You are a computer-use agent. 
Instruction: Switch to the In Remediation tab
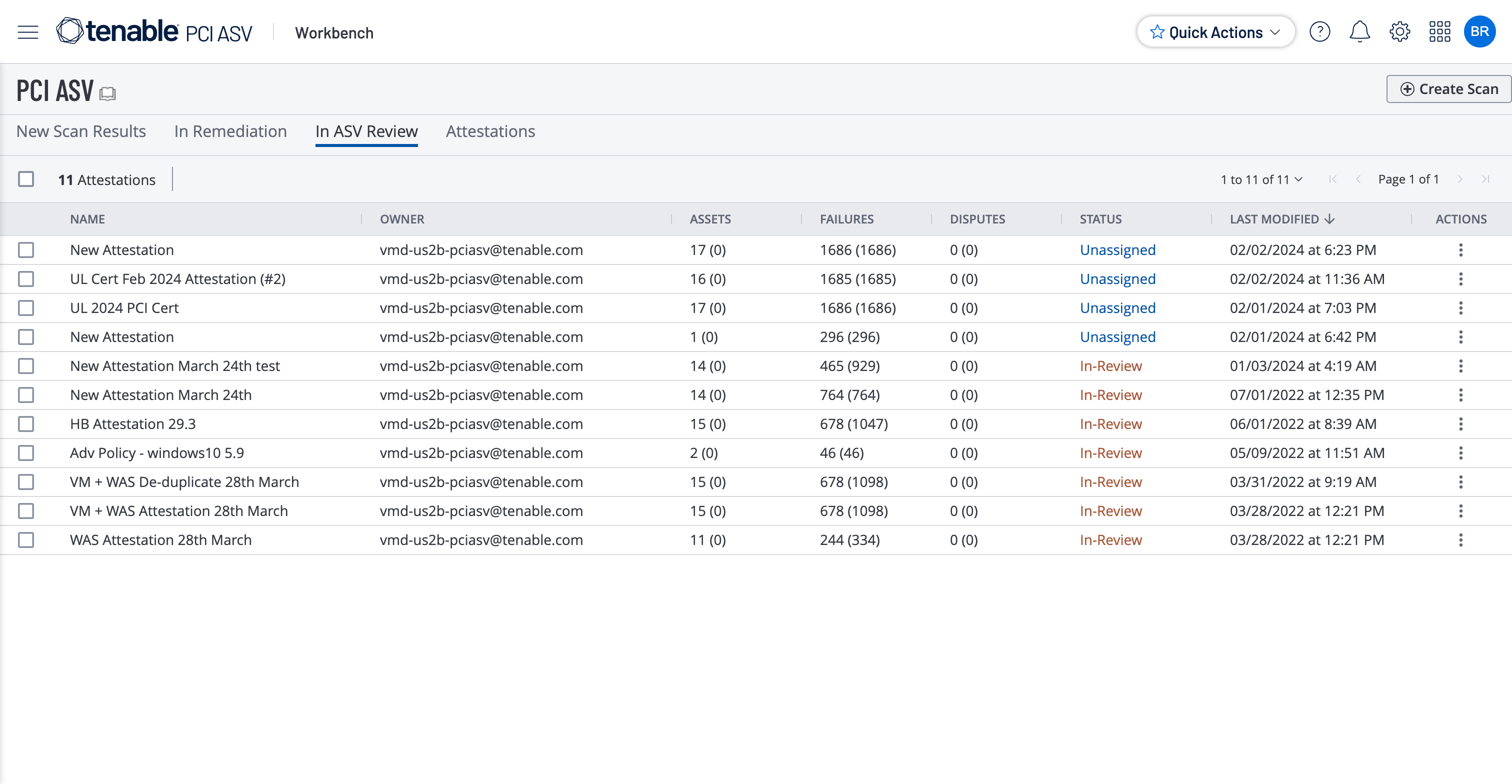tap(230, 131)
